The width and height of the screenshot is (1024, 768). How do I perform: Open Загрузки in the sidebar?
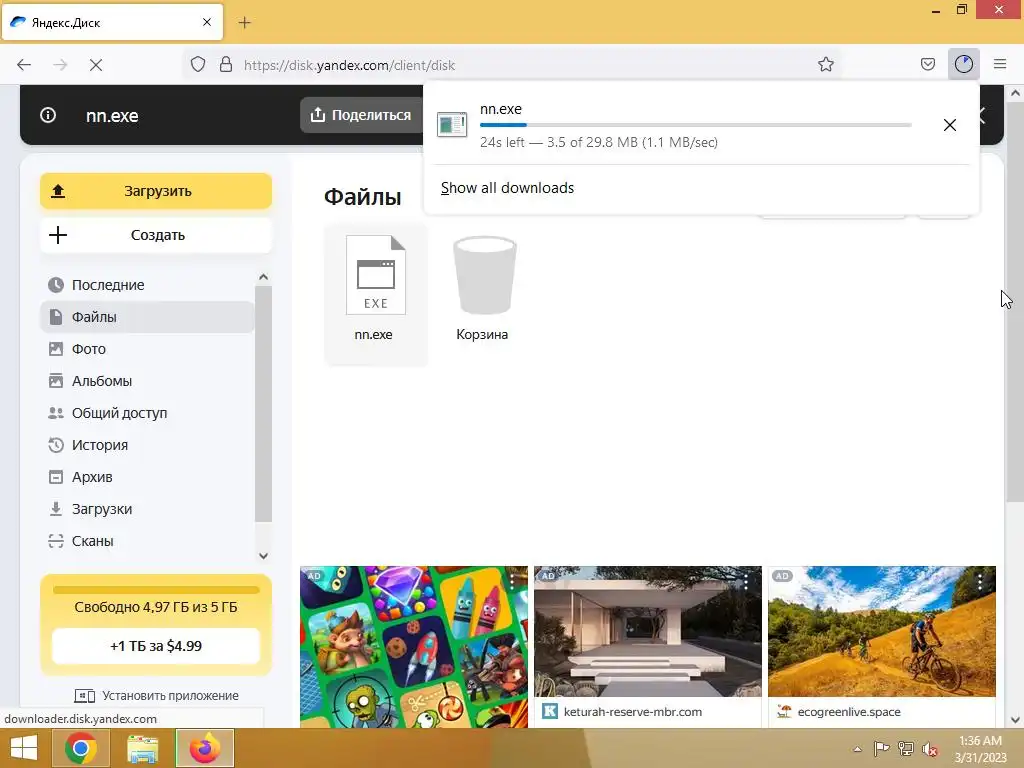click(148, 509)
